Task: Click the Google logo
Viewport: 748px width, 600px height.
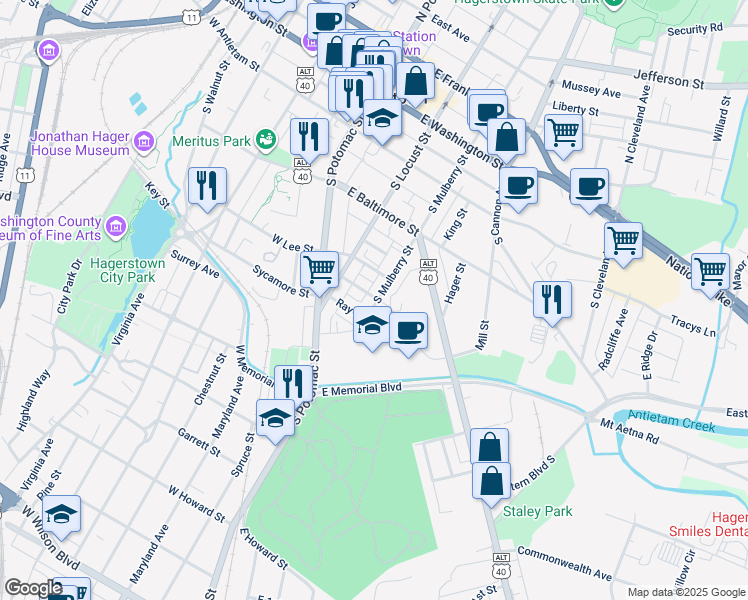Action: [x=33, y=588]
